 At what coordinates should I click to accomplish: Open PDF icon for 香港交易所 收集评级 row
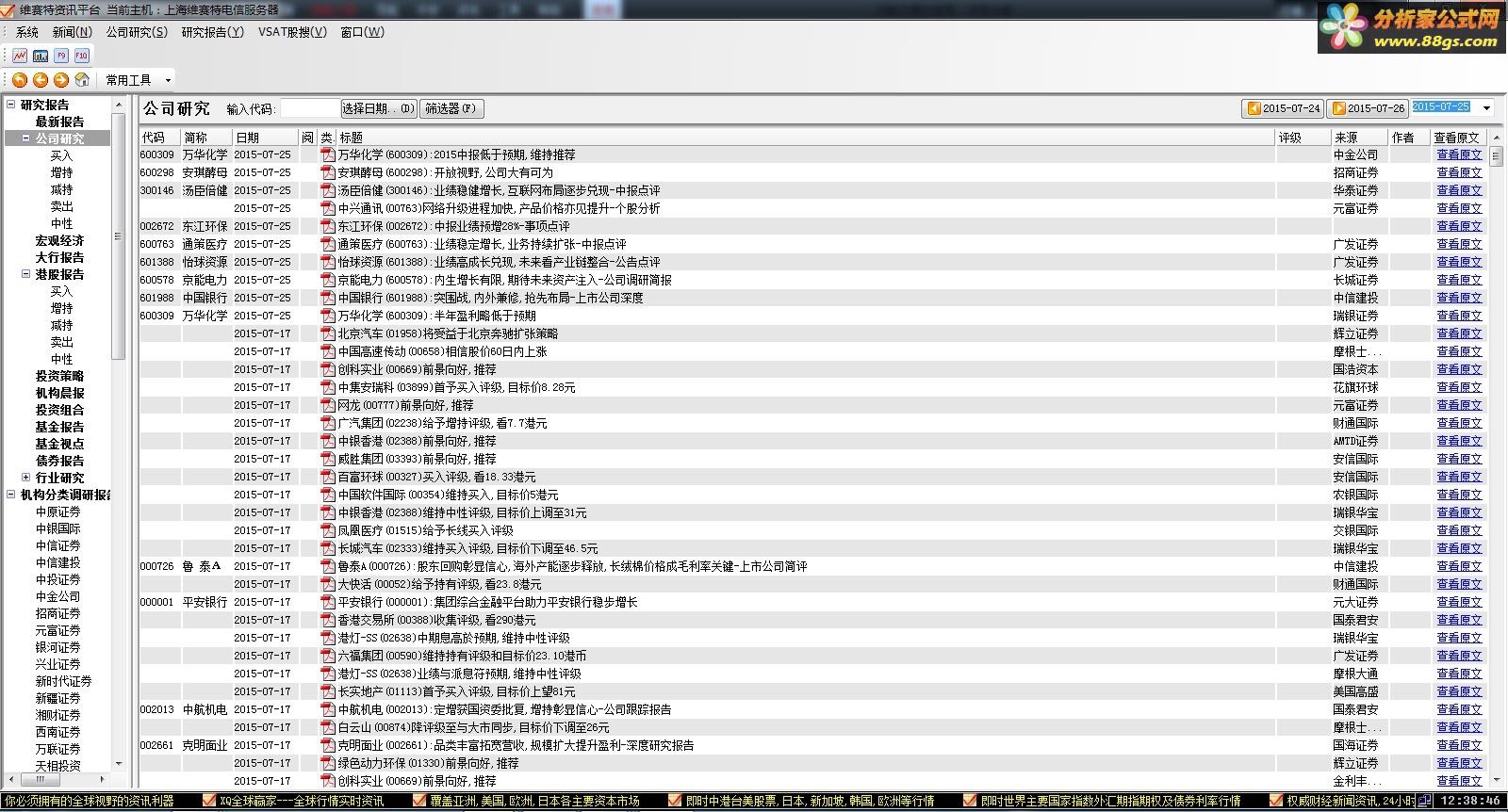328,620
